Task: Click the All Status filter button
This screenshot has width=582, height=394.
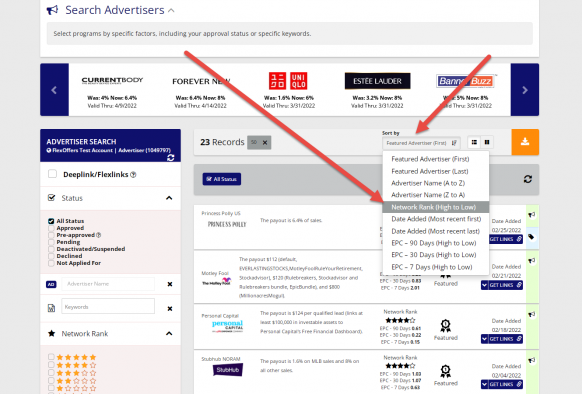Action: pyautogui.click(x=222, y=179)
